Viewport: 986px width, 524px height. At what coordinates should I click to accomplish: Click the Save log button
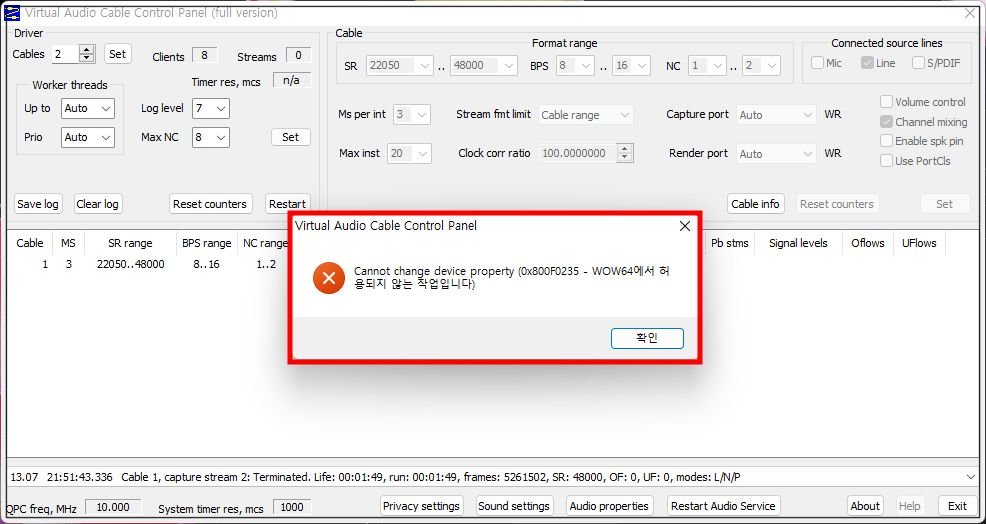tap(38, 204)
